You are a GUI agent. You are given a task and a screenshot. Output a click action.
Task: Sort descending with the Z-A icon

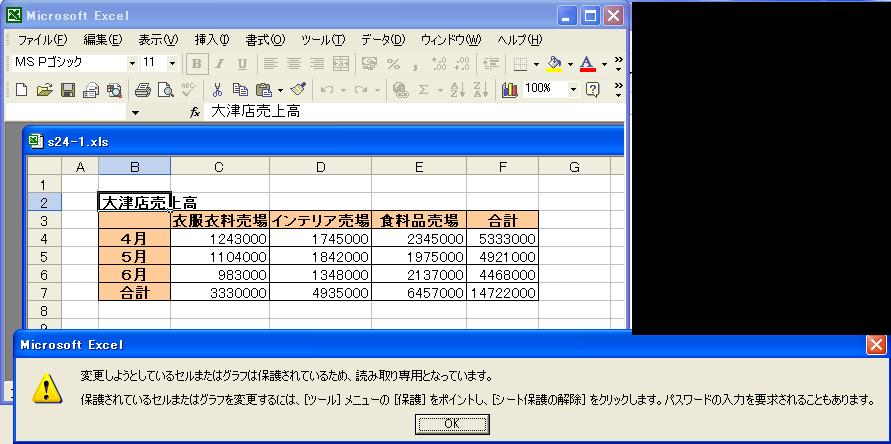481,89
